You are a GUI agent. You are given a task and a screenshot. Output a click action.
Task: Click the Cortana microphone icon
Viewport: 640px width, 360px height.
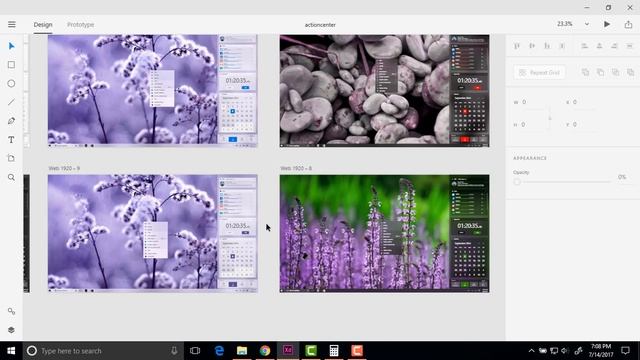174,351
